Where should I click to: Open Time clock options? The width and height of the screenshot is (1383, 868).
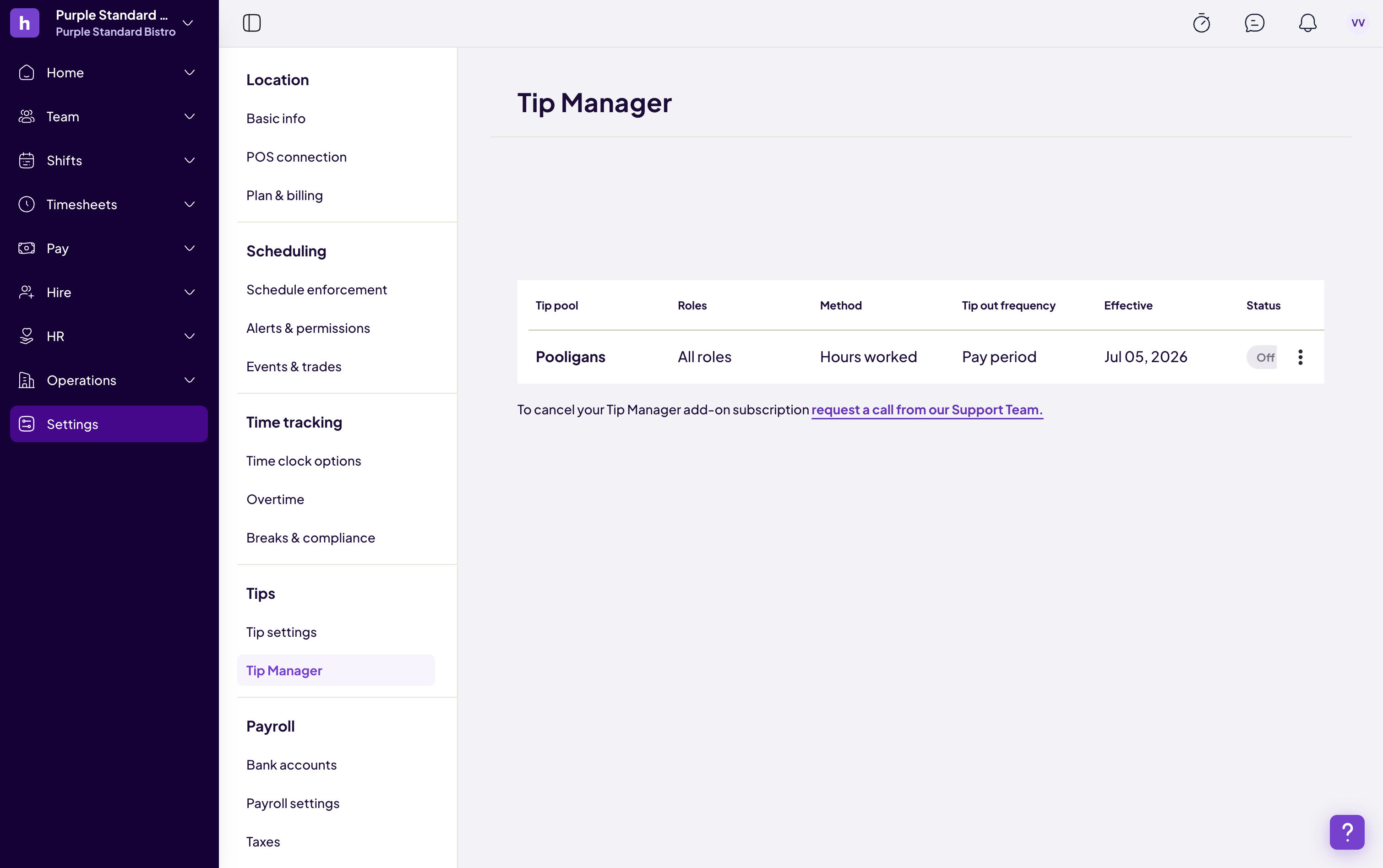point(304,461)
